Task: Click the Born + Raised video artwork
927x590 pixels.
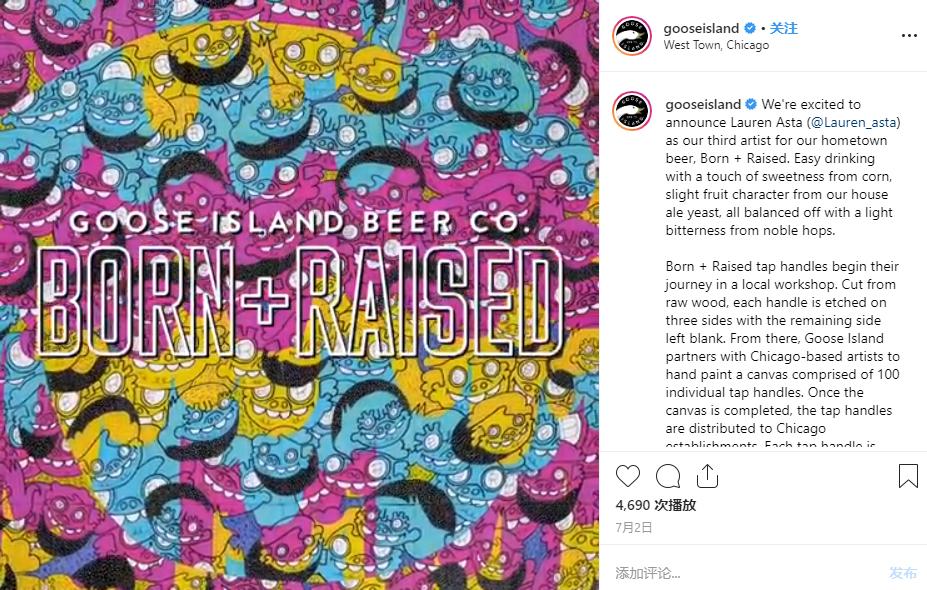Action: tap(299, 295)
